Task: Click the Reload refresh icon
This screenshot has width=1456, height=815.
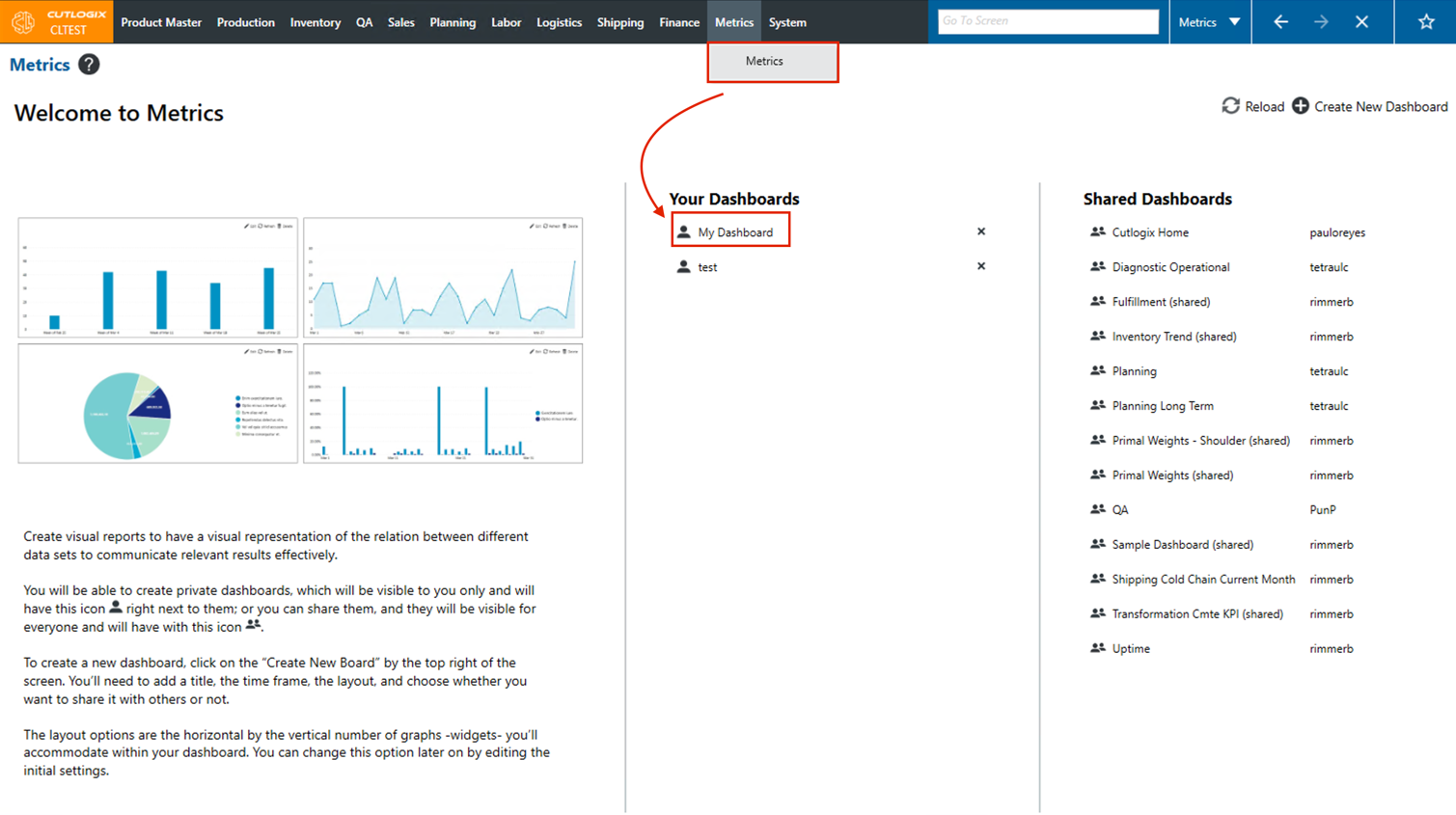Action: click(1230, 106)
